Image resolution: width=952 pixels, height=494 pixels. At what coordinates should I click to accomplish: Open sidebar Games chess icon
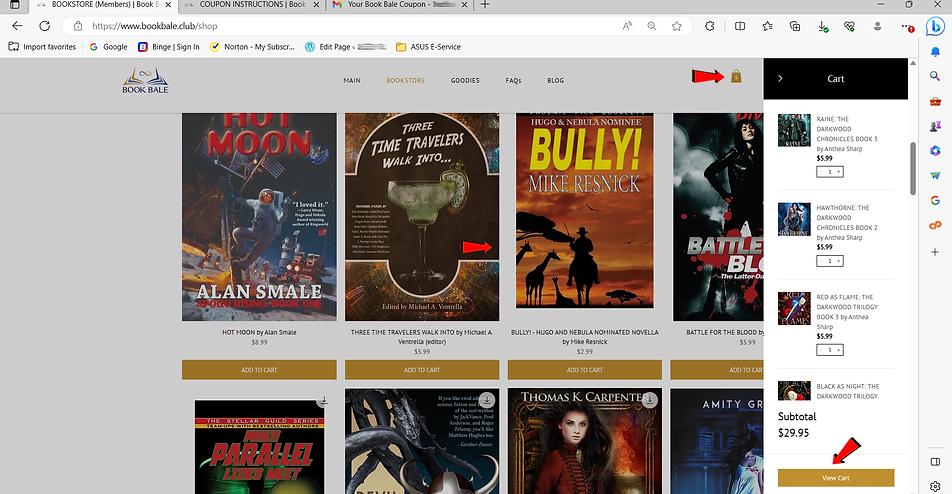[x=935, y=126]
